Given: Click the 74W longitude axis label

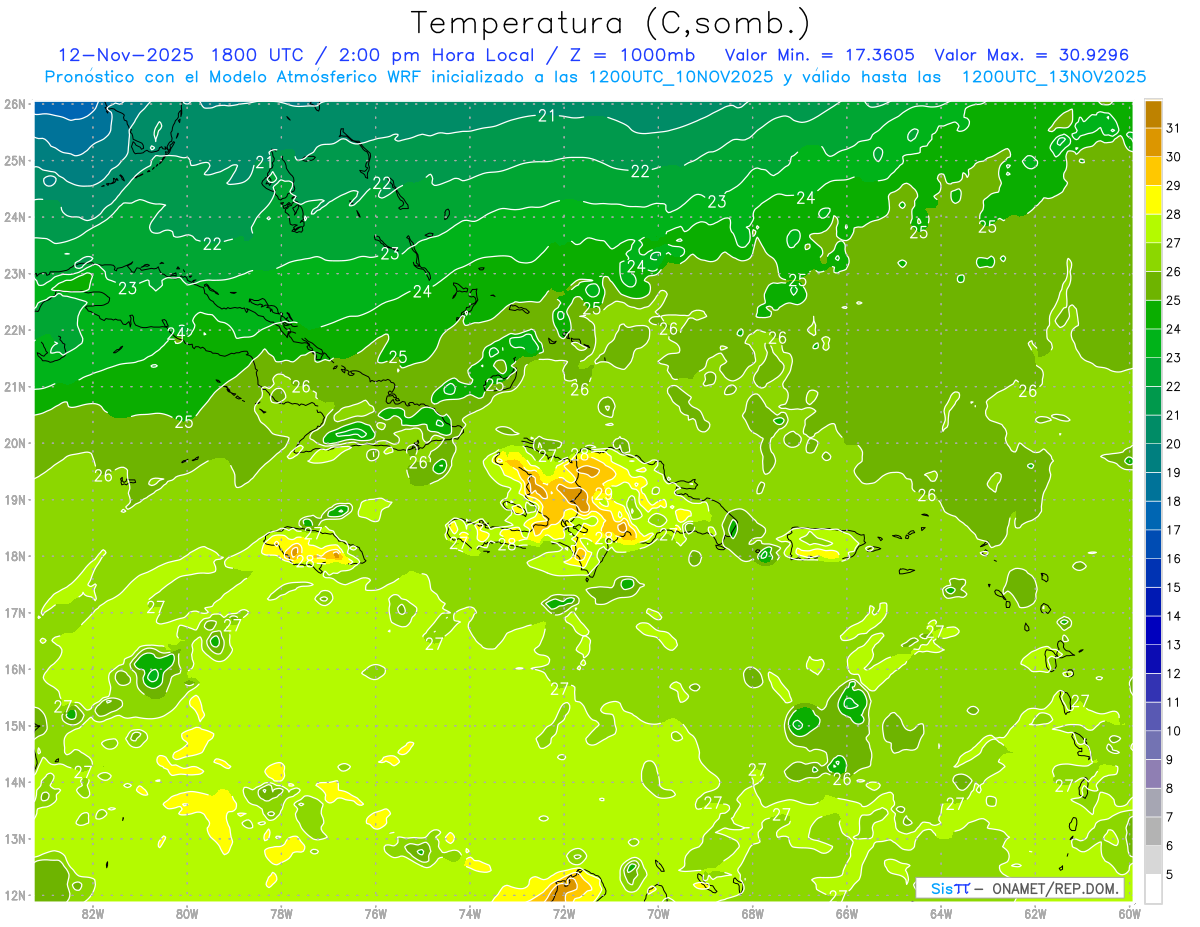Looking at the screenshot, I should pos(470,913).
